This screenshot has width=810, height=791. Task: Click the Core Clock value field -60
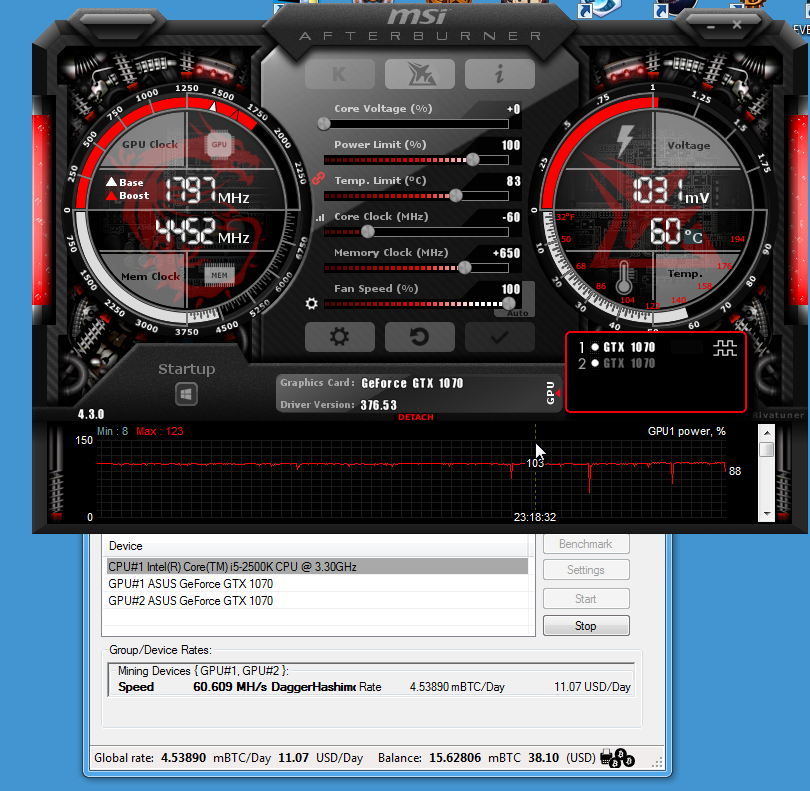511,217
